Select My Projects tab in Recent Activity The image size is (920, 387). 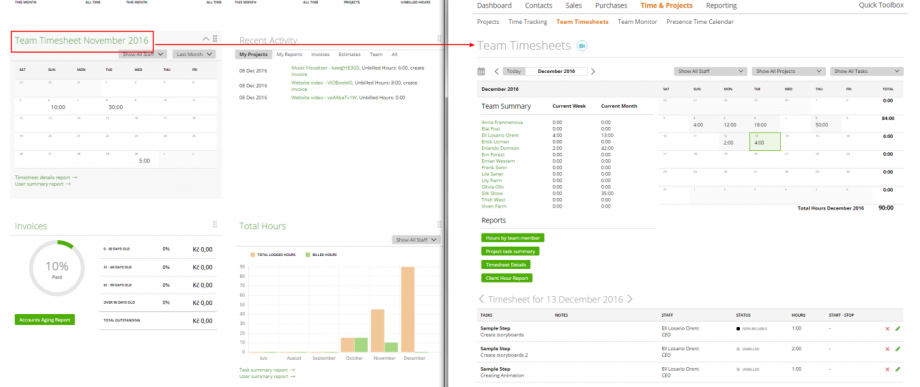coord(253,54)
